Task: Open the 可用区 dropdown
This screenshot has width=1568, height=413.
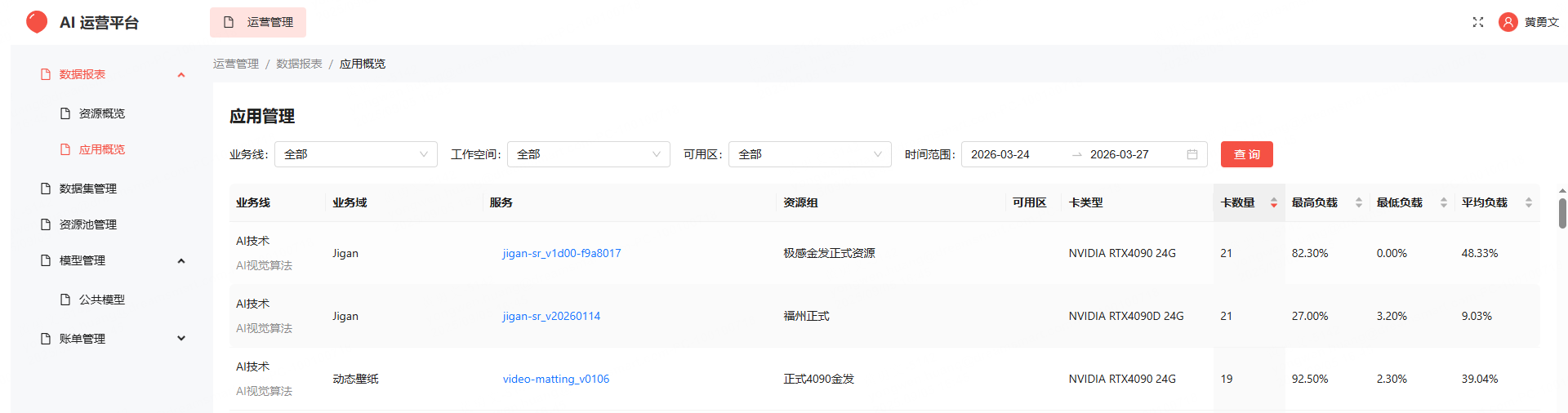Action: coord(809,154)
